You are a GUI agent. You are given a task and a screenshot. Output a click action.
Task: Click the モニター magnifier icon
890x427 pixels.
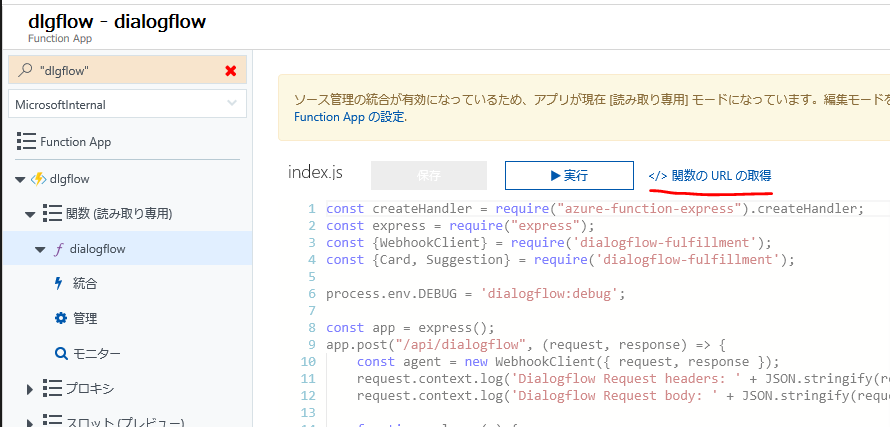coord(61,354)
